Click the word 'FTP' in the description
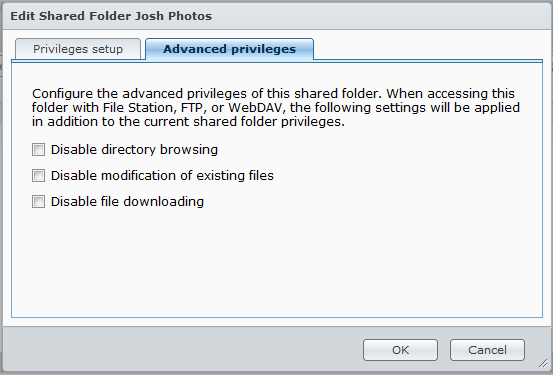This screenshot has height=375, width=553. [x=193, y=108]
